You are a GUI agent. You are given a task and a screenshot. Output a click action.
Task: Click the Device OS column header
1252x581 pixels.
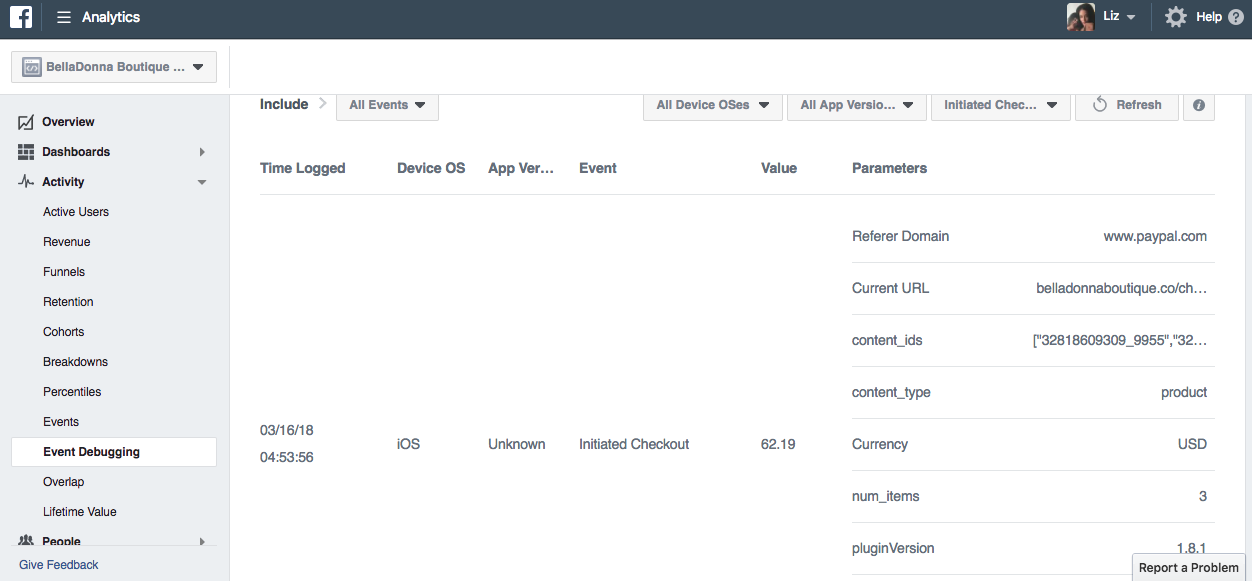tap(431, 168)
